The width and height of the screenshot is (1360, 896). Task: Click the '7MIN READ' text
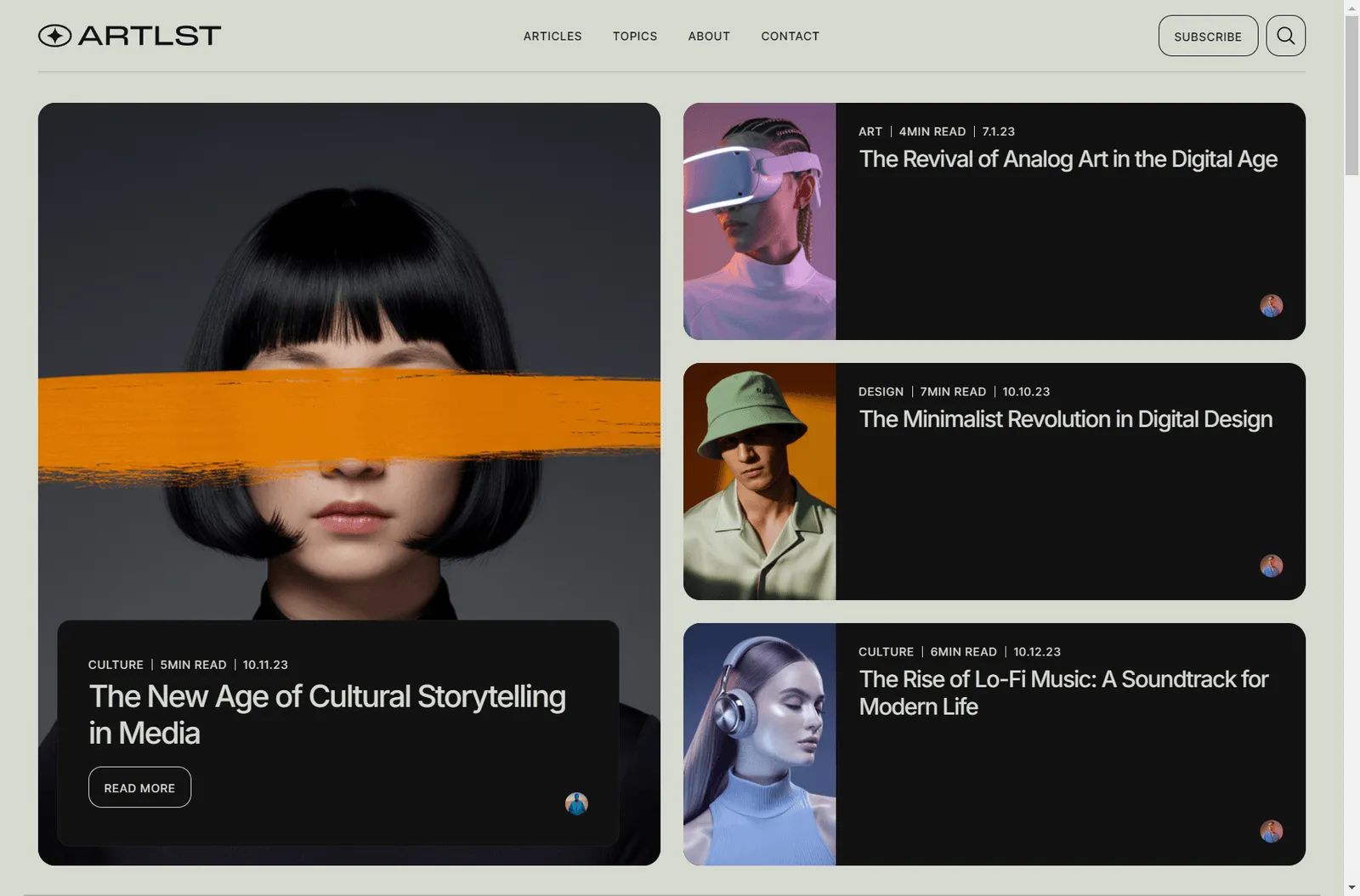click(x=953, y=392)
